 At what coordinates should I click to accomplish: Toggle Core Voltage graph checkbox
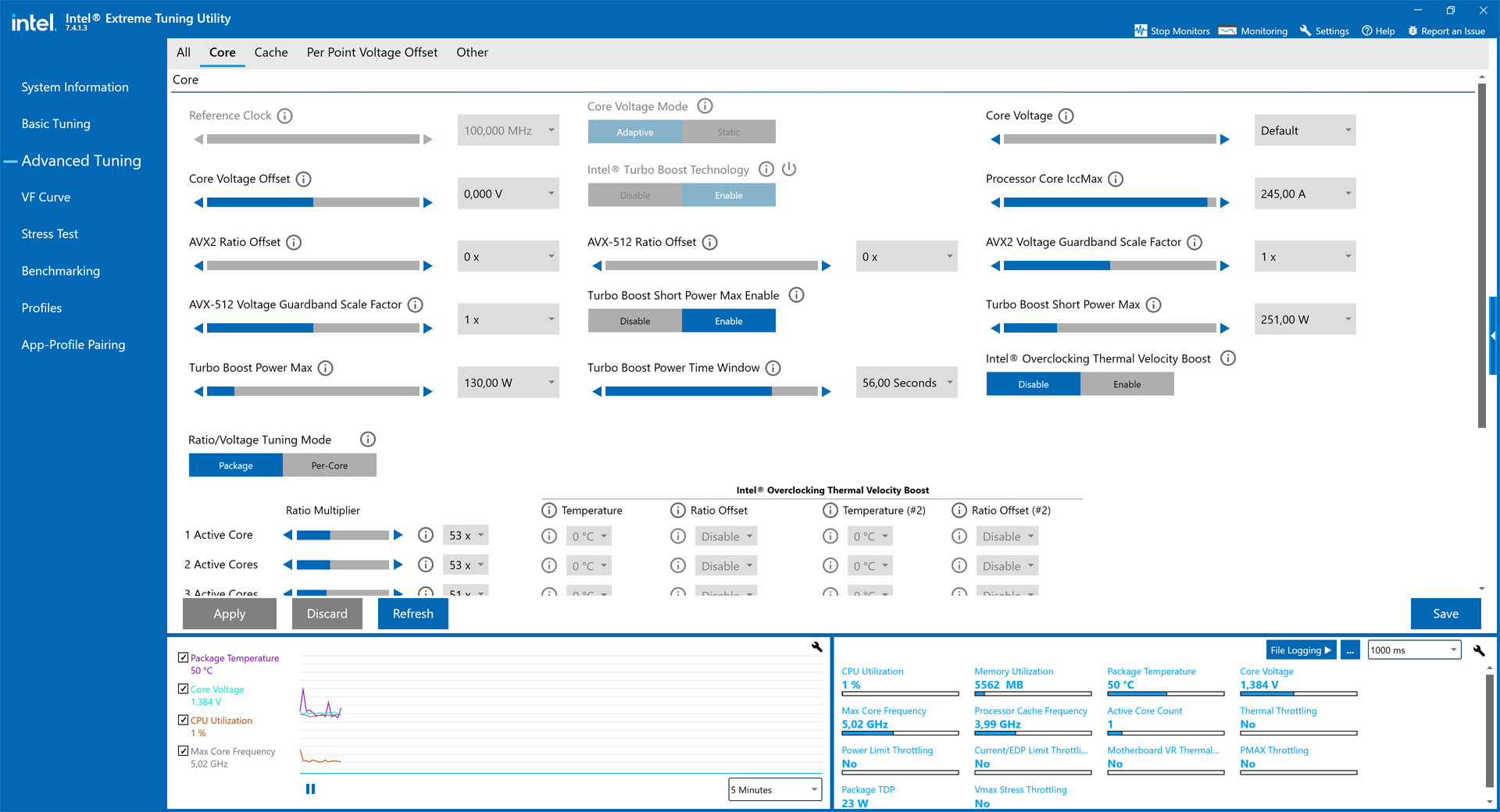point(183,689)
